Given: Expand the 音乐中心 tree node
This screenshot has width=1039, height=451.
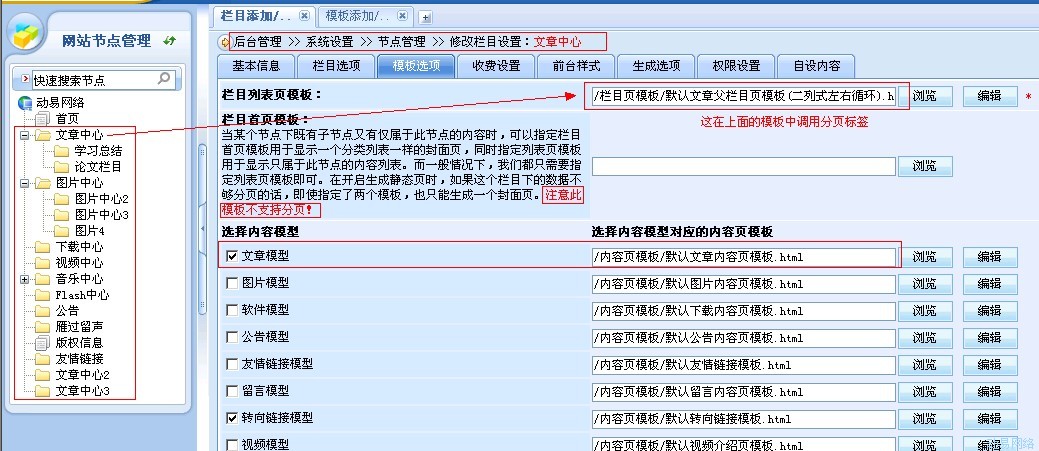Looking at the screenshot, I should 24,279.
